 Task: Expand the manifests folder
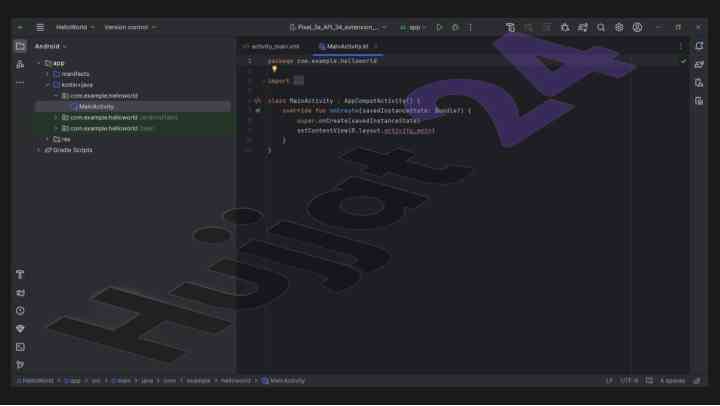point(47,74)
